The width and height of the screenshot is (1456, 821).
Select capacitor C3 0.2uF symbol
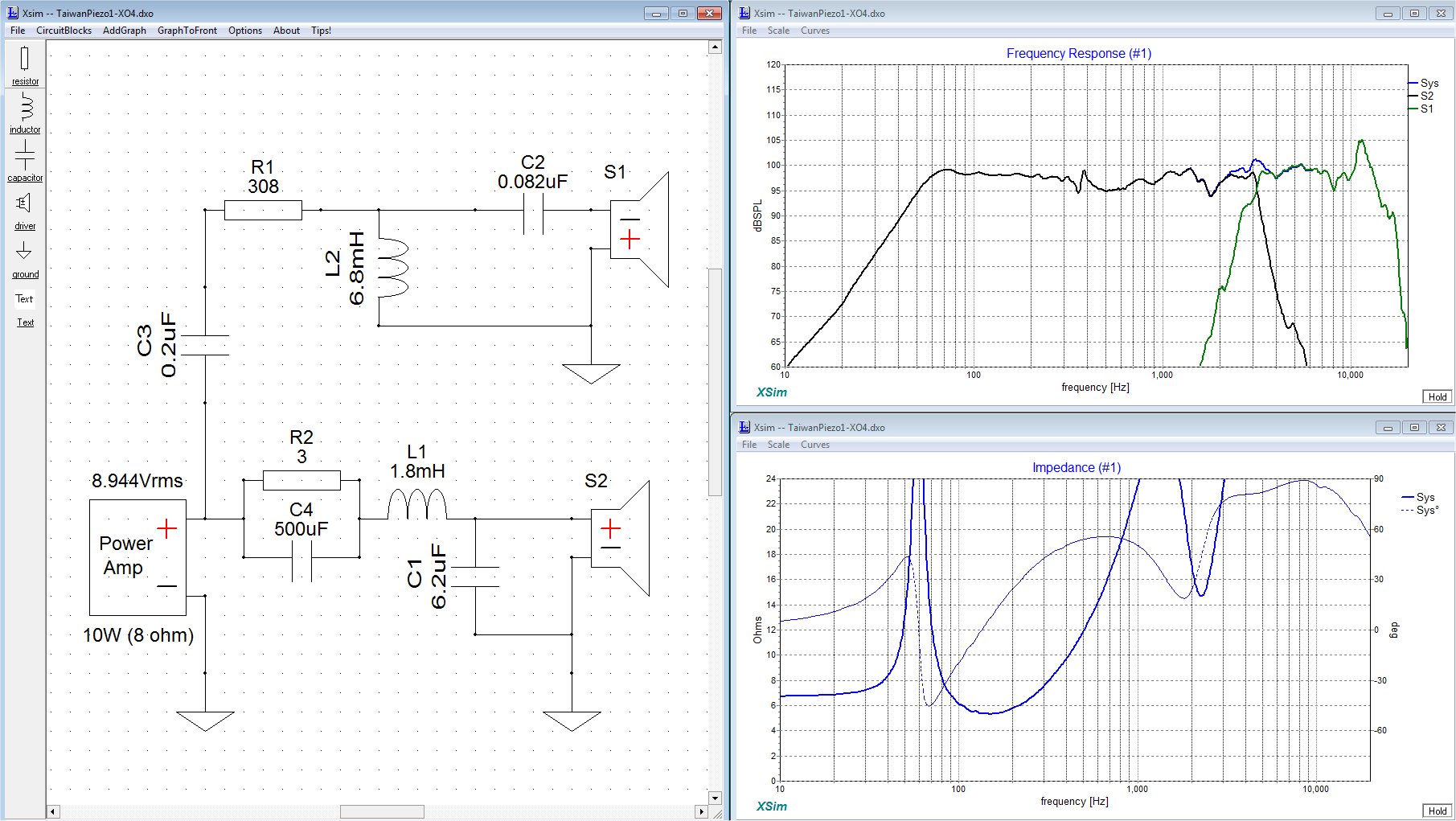[x=205, y=345]
